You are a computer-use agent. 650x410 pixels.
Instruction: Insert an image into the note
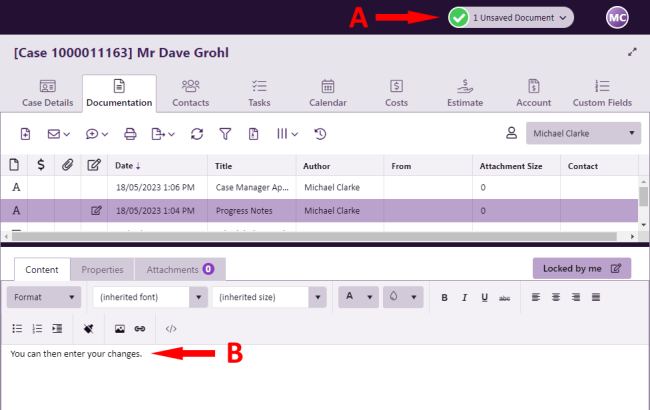(x=119, y=328)
